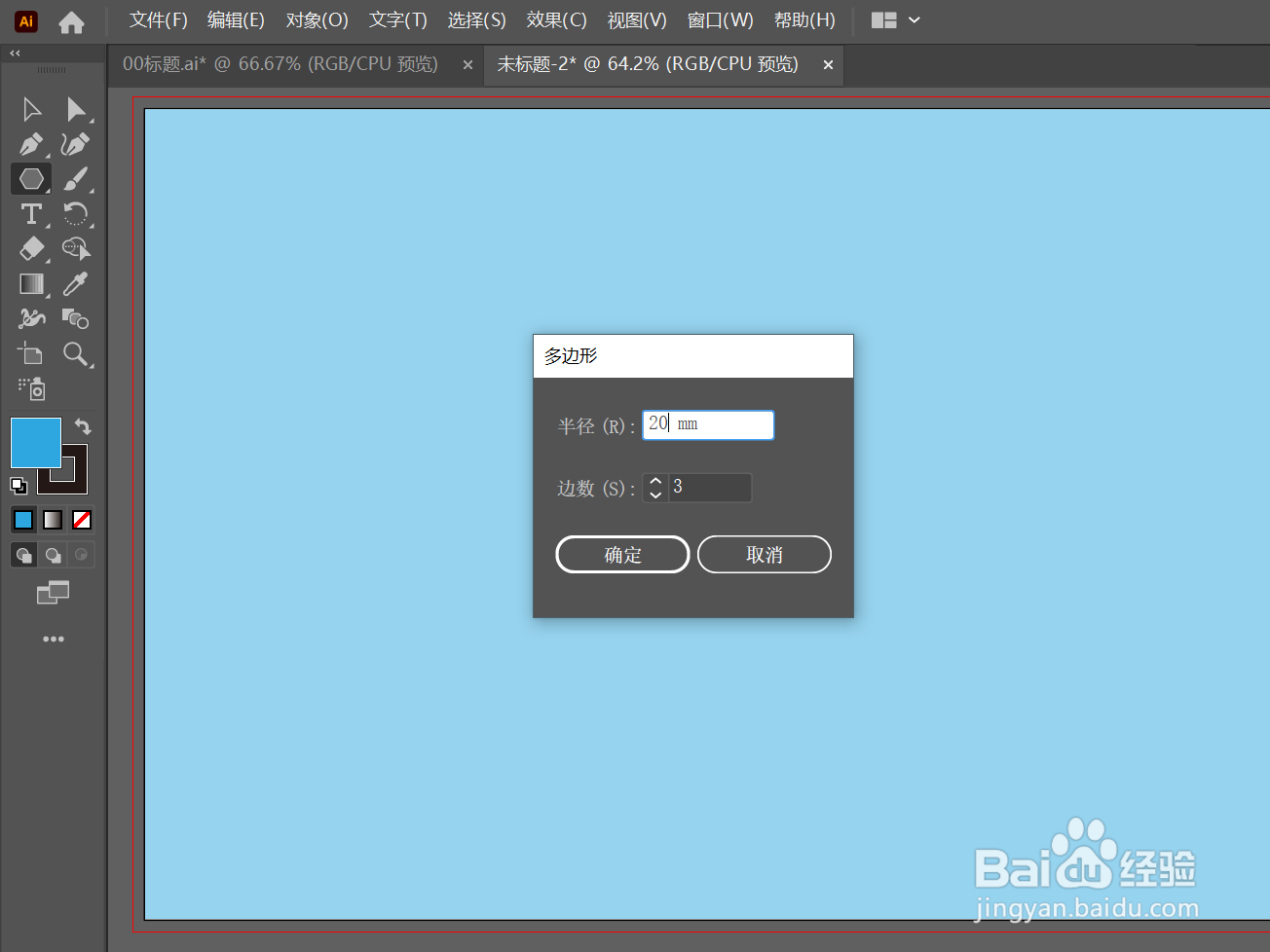
Task: Choose Draw Behind mode
Action: coord(53,555)
